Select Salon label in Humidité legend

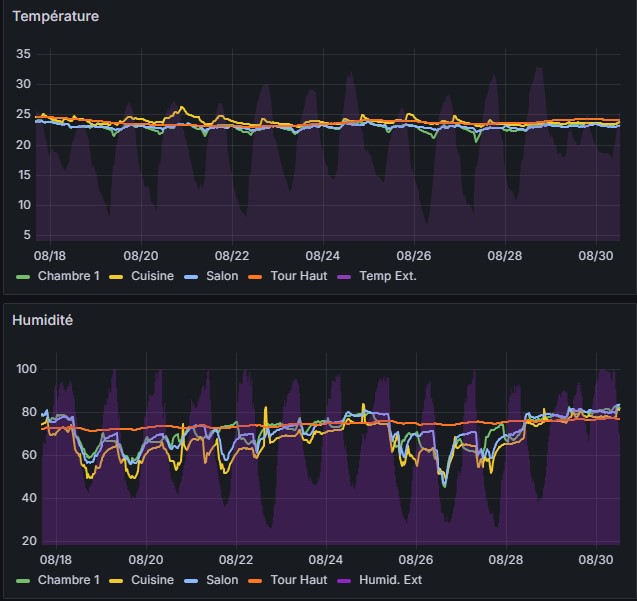221,580
